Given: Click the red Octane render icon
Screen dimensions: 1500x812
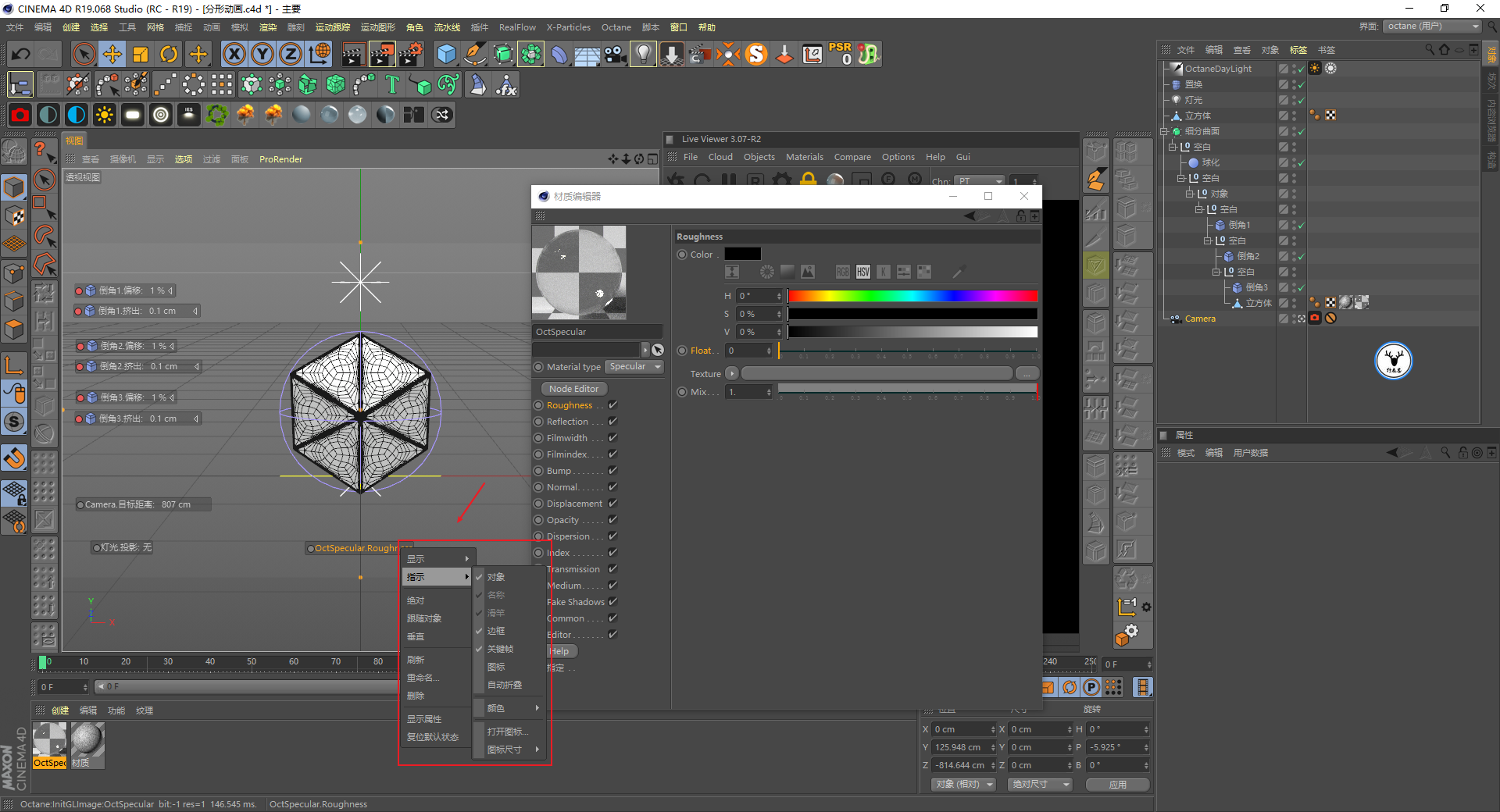Looking at the screenshot, I should click(x=20, y=115).
